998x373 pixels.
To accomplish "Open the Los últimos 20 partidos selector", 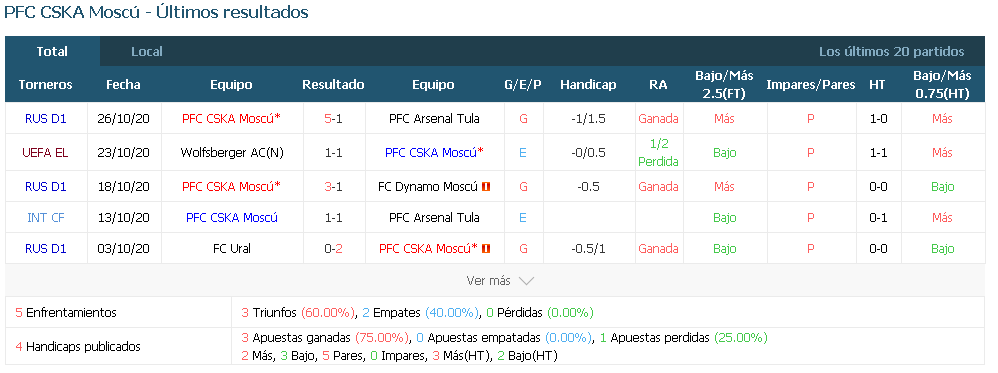I will [x=891, y=52].
